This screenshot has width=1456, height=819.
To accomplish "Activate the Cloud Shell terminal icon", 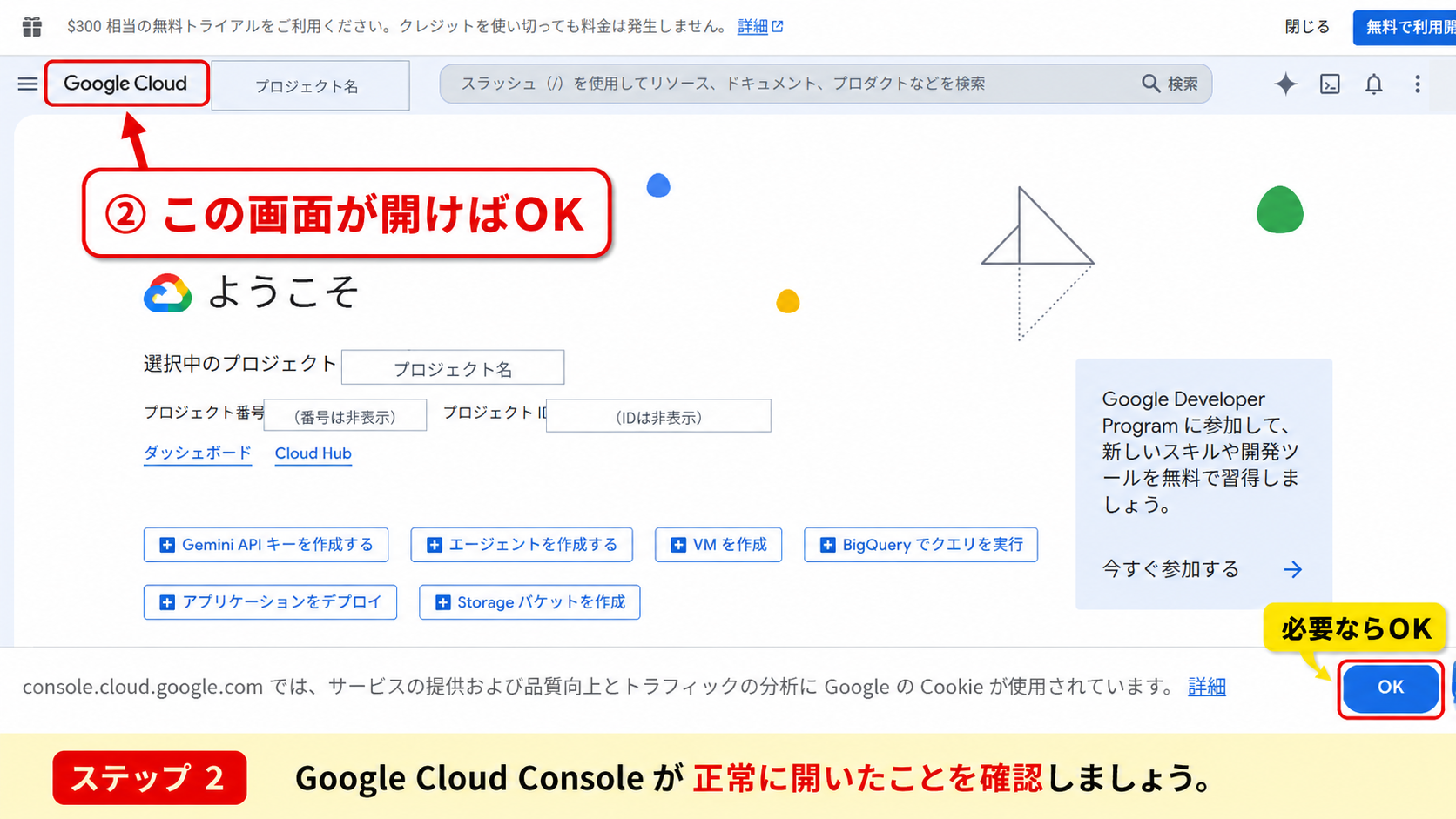I will coord(1330,84).
